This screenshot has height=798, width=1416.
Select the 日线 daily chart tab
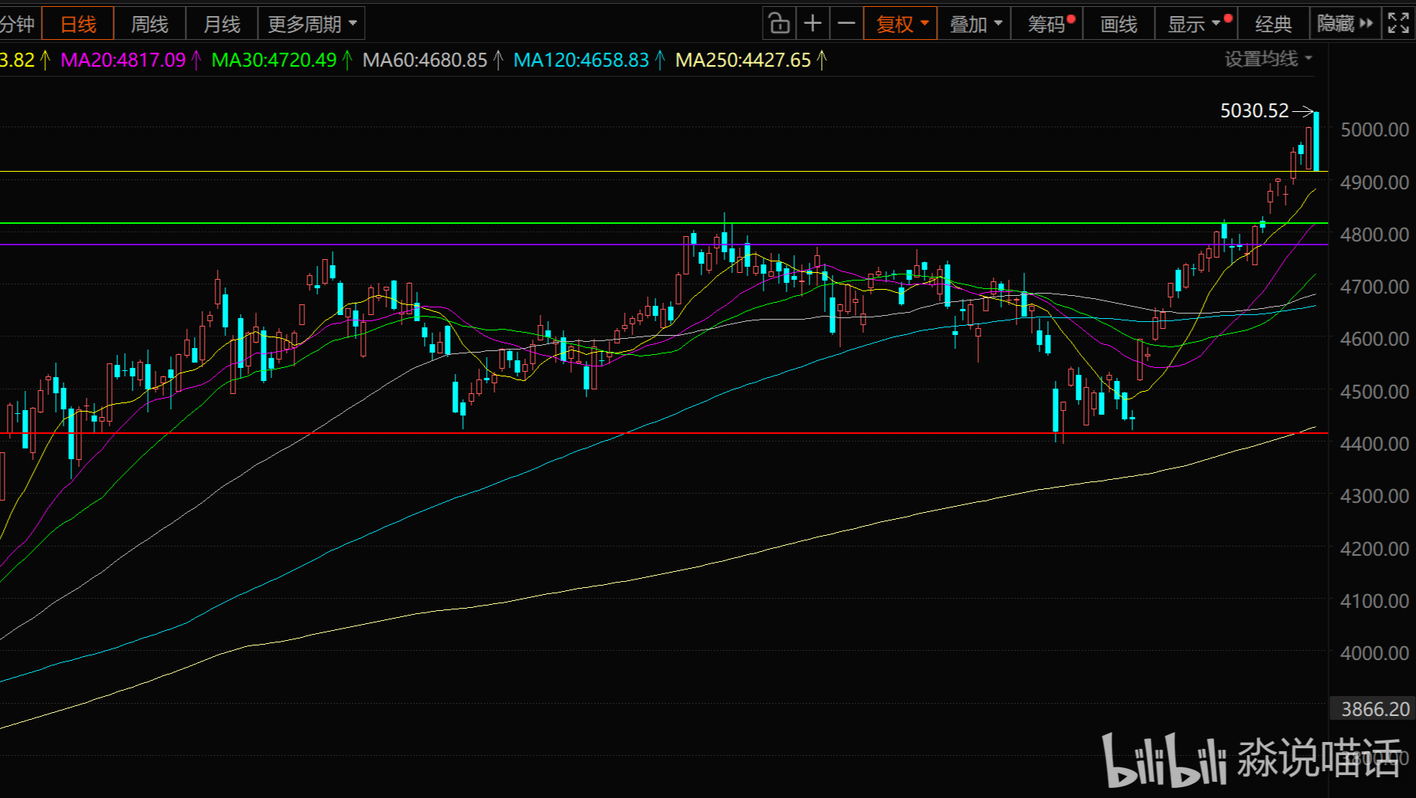[x=78, y=24]
